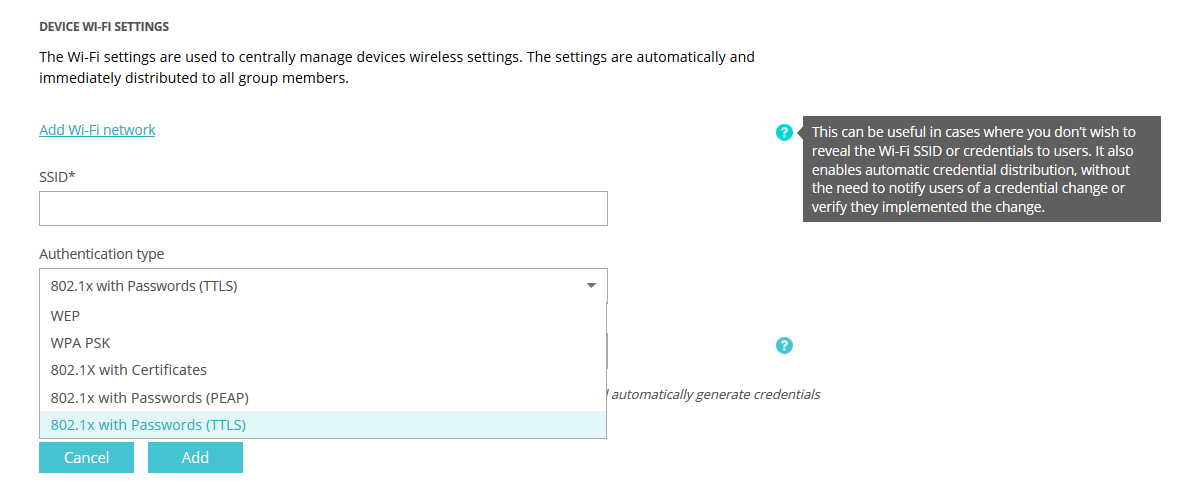Screen dimensions: 1178x489
Task: Click the Authentication type label
Action: [101, 254]
